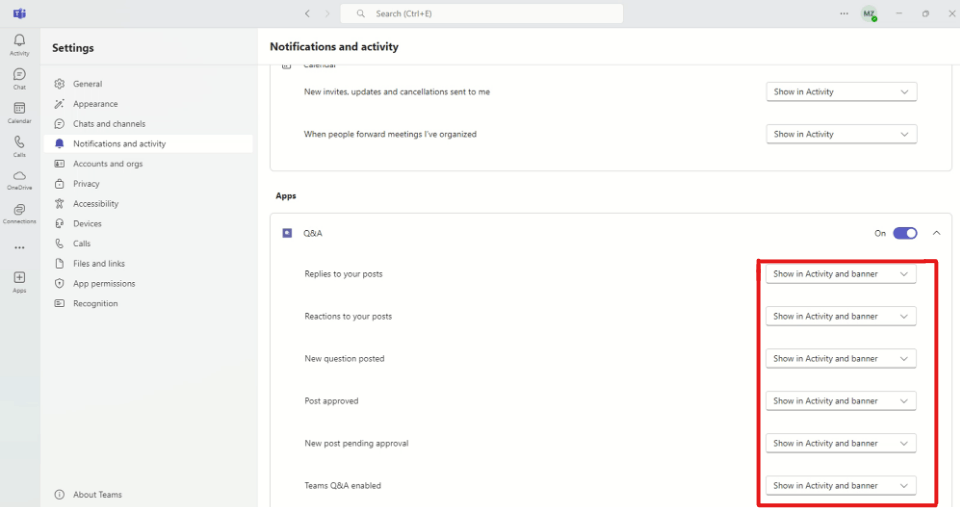Select Accounts and orgs settings
This screenshot has height=508, width=960.
(x=148, y=164)
